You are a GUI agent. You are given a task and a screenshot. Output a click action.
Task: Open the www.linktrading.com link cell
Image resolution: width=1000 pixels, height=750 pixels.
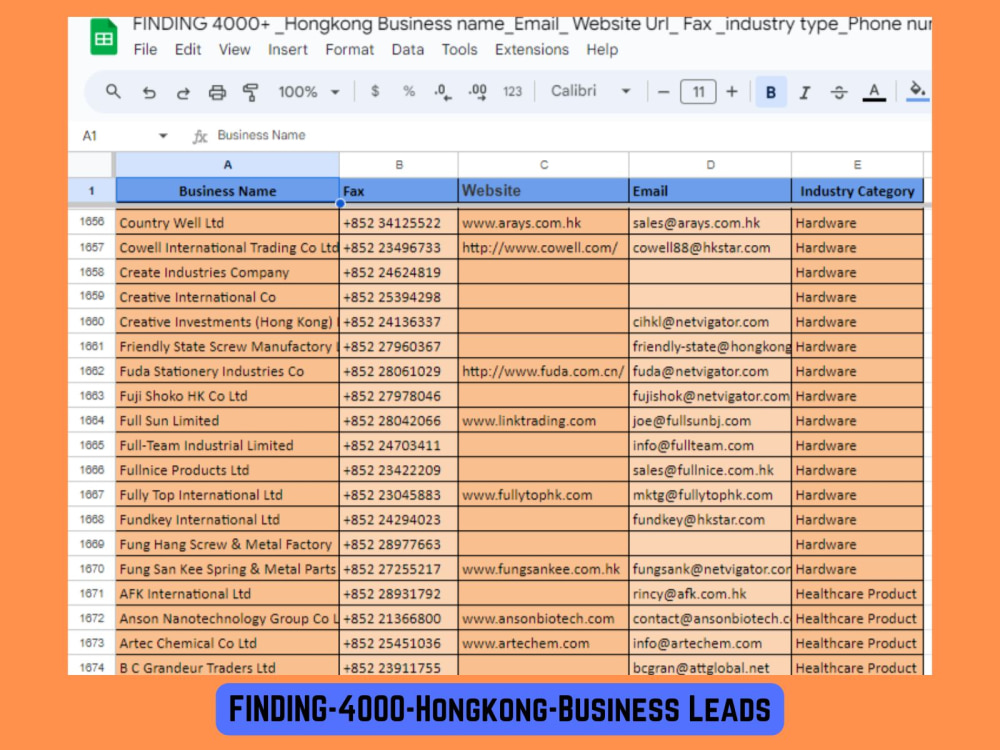(x=543, y=421)
